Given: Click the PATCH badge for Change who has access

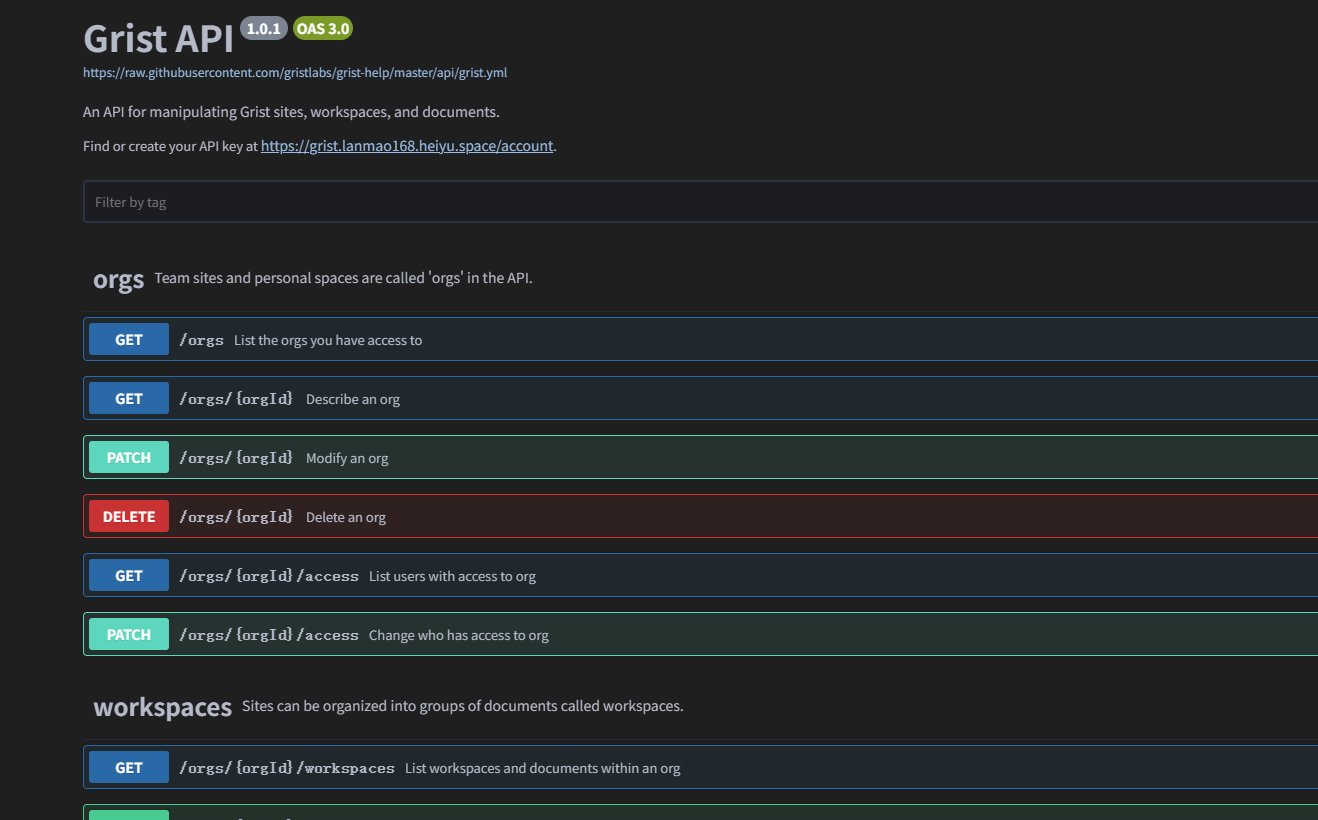Looking at the screenshot, I should click(129, 635).
